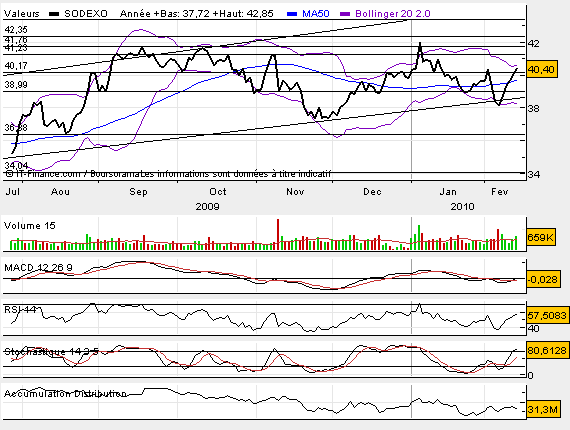The height and width of the screenshot is (430, 570).
Task: Click the 0 label on stochastic axis
Action: tap(530, 375)
